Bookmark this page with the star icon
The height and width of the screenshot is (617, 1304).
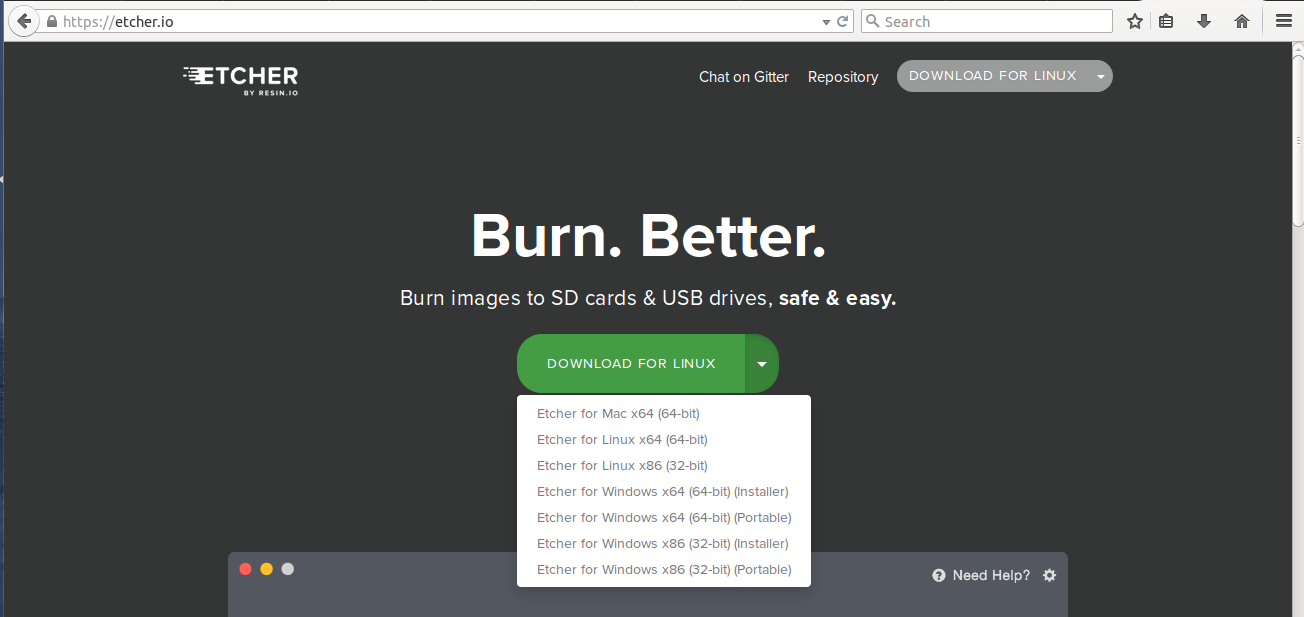1135,21
